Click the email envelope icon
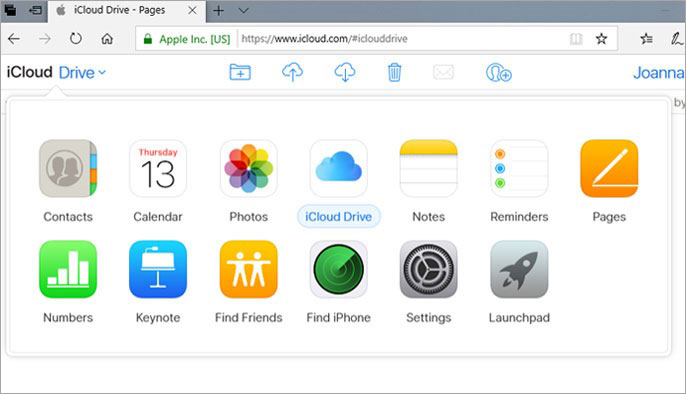Screen dimensions: 686x394 (443, 72)
